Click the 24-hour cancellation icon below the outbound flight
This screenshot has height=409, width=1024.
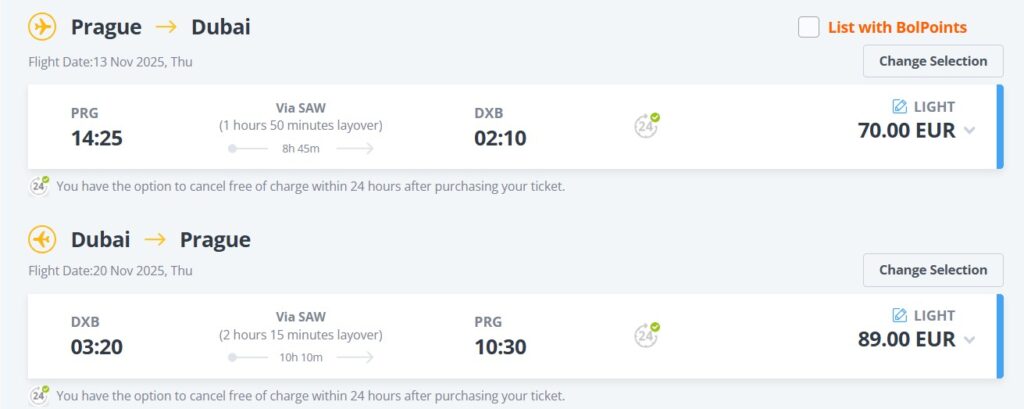(39, 185)
